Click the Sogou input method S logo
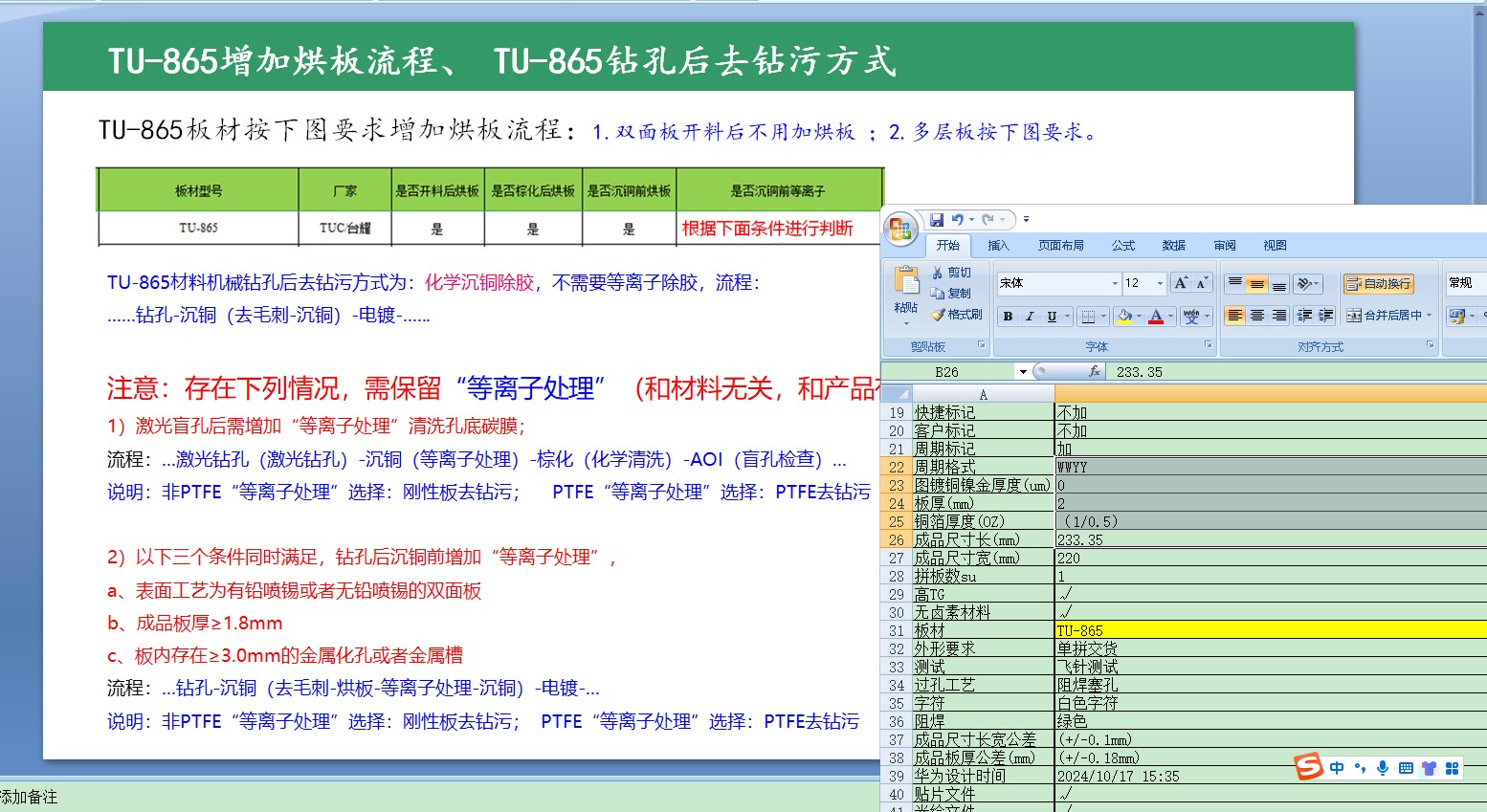The image size is (1487, 812). 1308,766
